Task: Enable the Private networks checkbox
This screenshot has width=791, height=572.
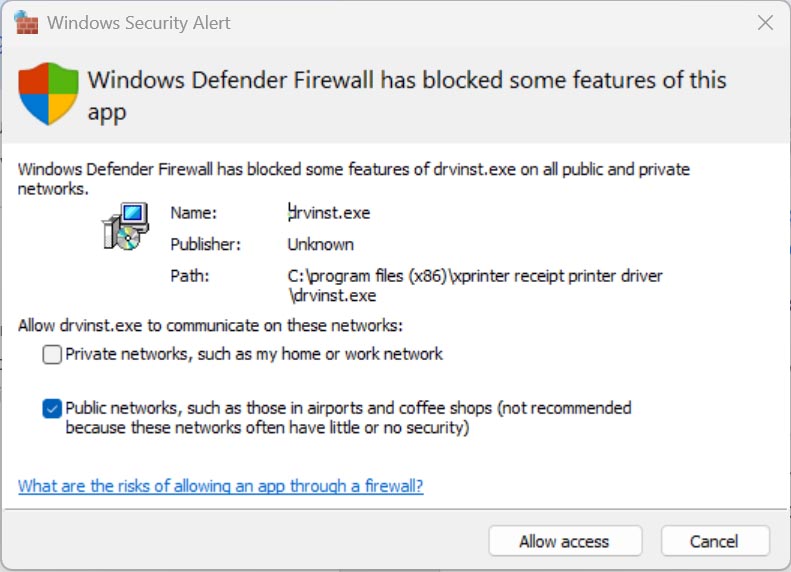Action: click(x=52, y=354)
